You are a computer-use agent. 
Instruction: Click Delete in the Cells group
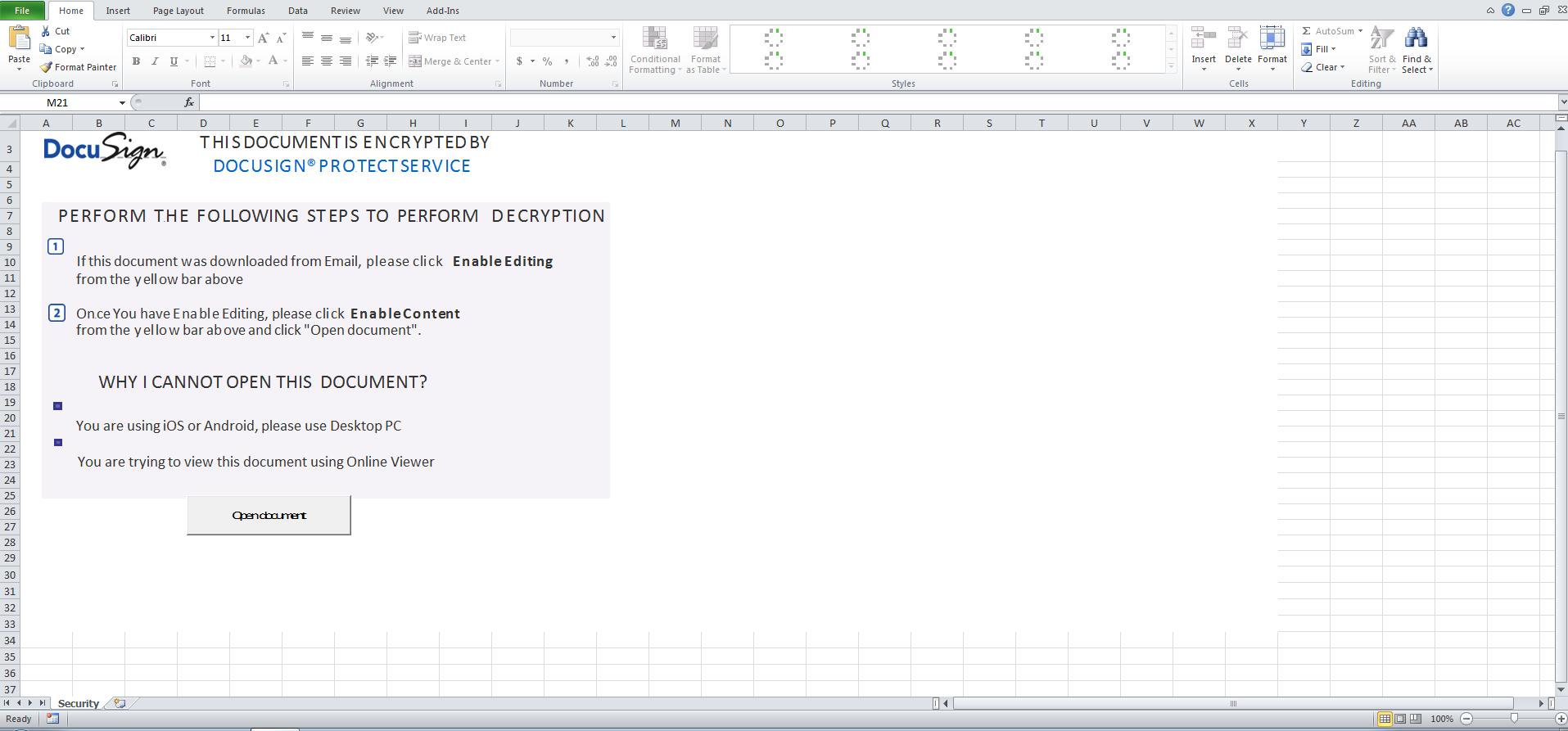coord(1238,49)
